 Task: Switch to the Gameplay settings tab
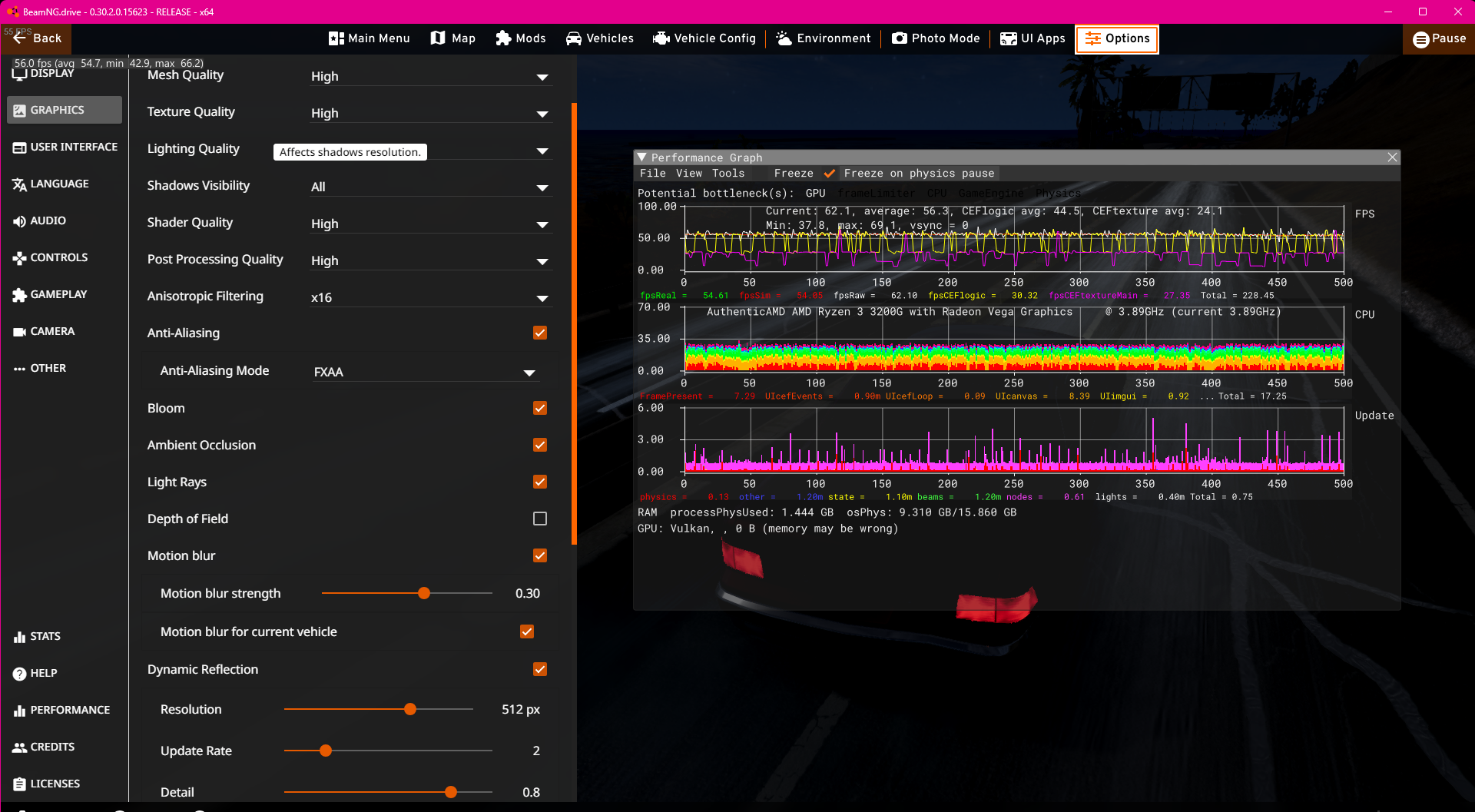pyautogui.click(x=58, y=294)
